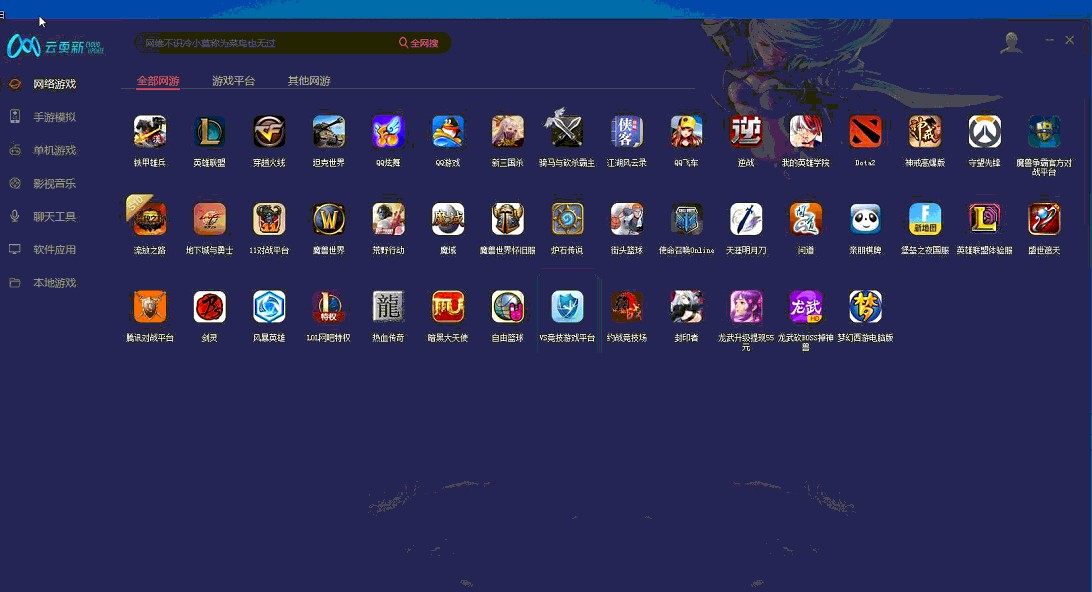Launch the 英雄联盟体验服 icon

pyautogui.click(x=984, y=219)
